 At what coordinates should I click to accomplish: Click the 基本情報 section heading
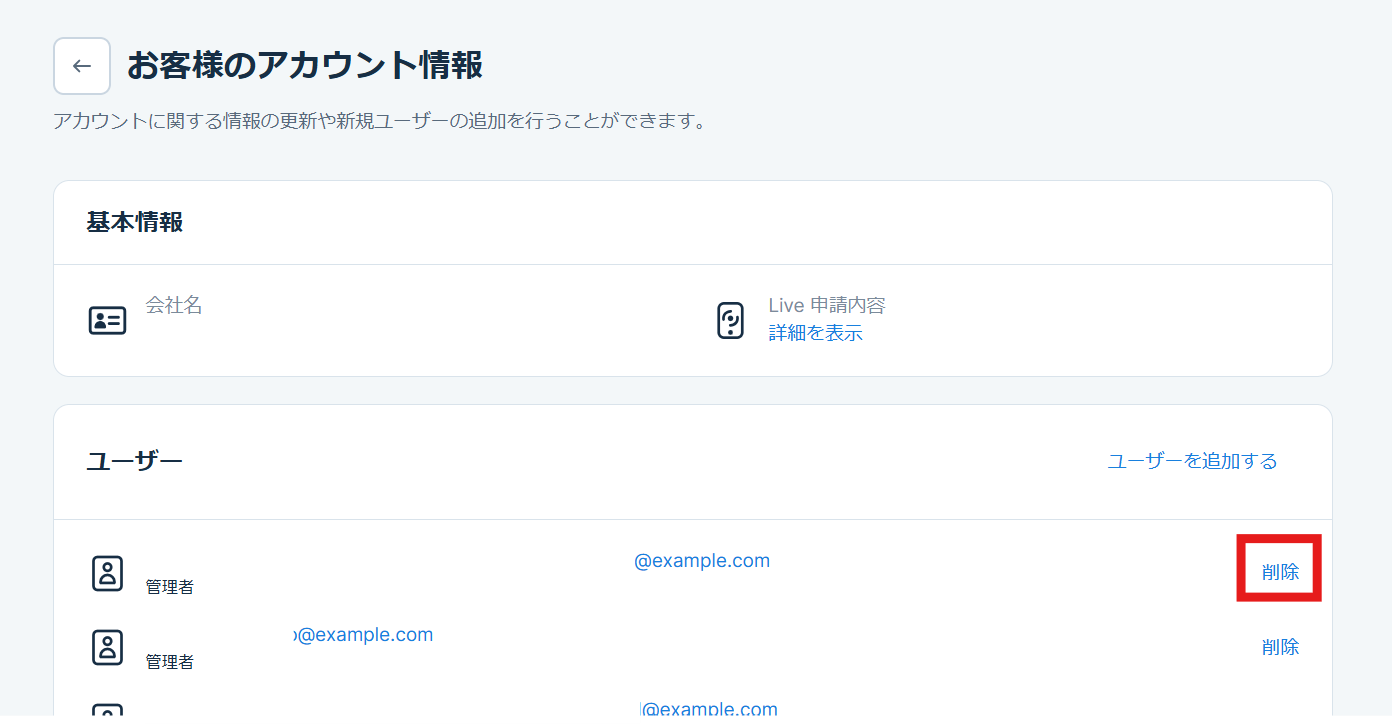(135, 222)
